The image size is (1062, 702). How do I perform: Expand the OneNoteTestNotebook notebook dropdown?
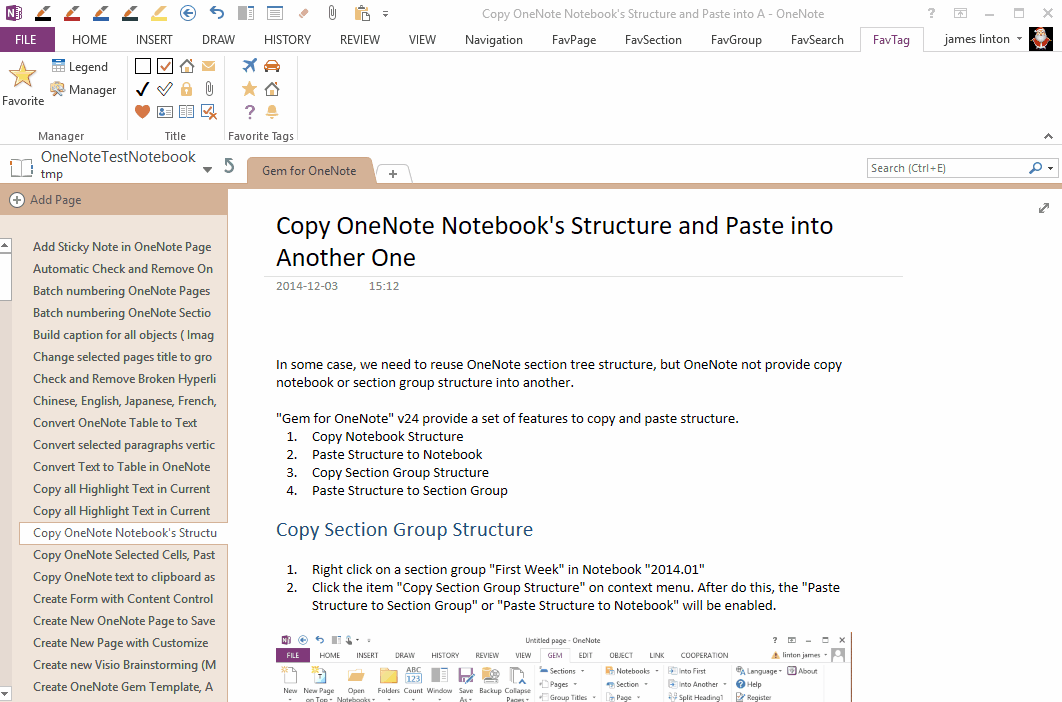pyautogui.click(x=207, y=169)
